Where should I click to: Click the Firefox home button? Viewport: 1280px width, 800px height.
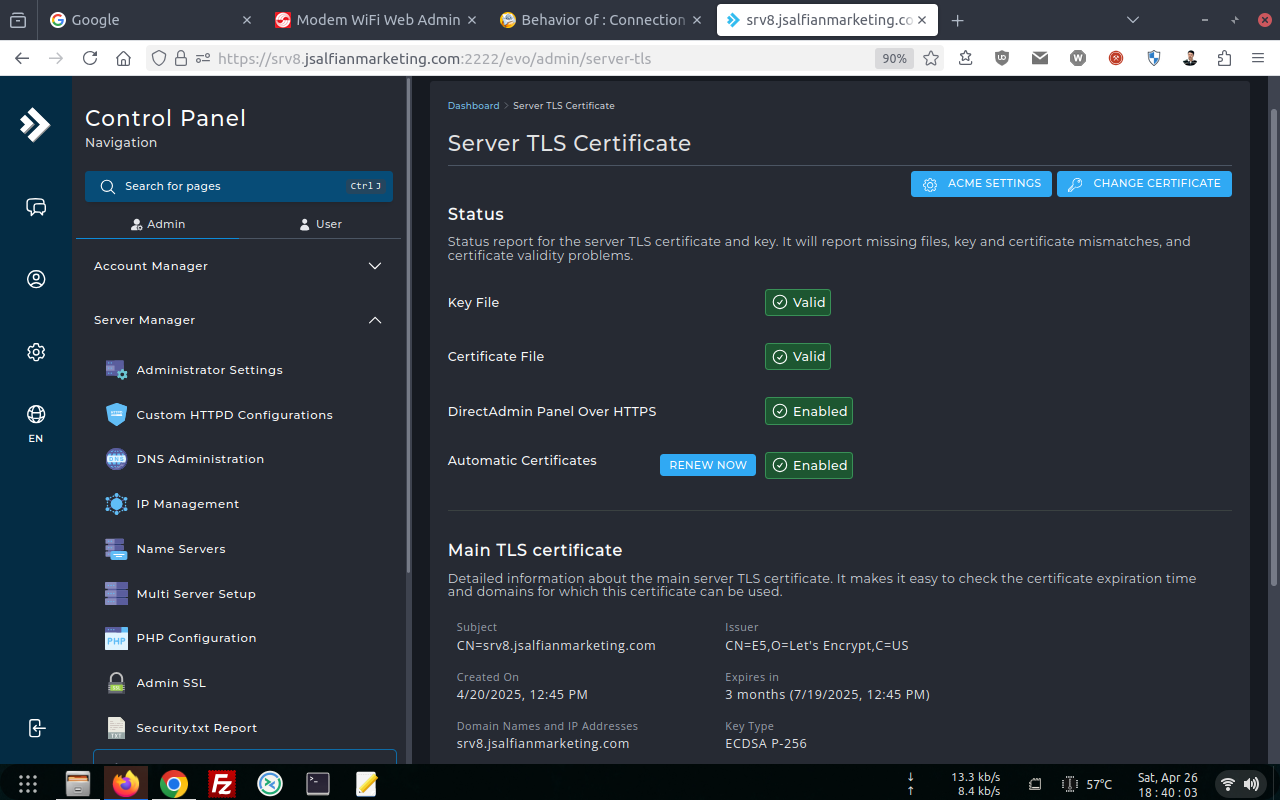tap(123, 58)
